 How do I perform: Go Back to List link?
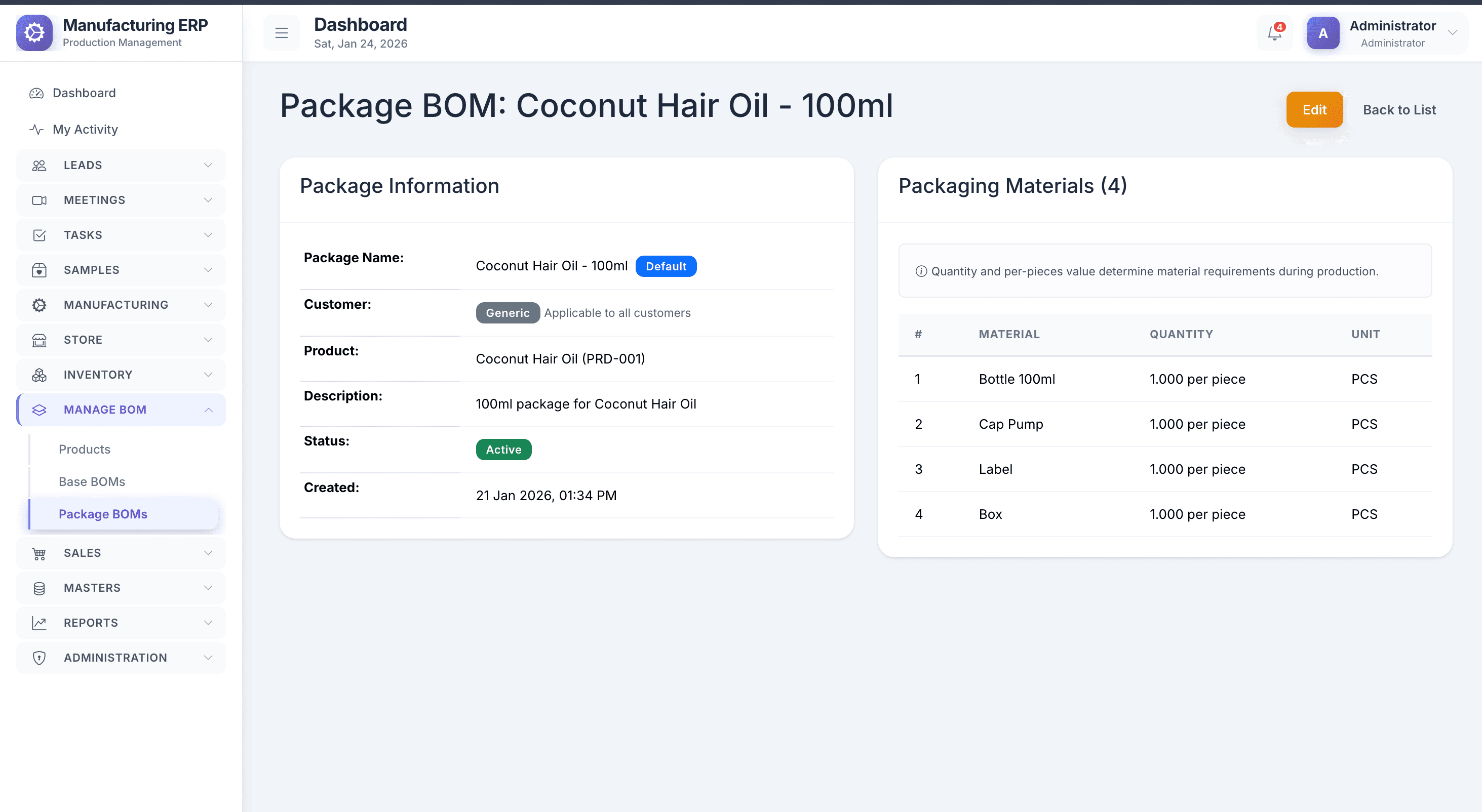1399,110
